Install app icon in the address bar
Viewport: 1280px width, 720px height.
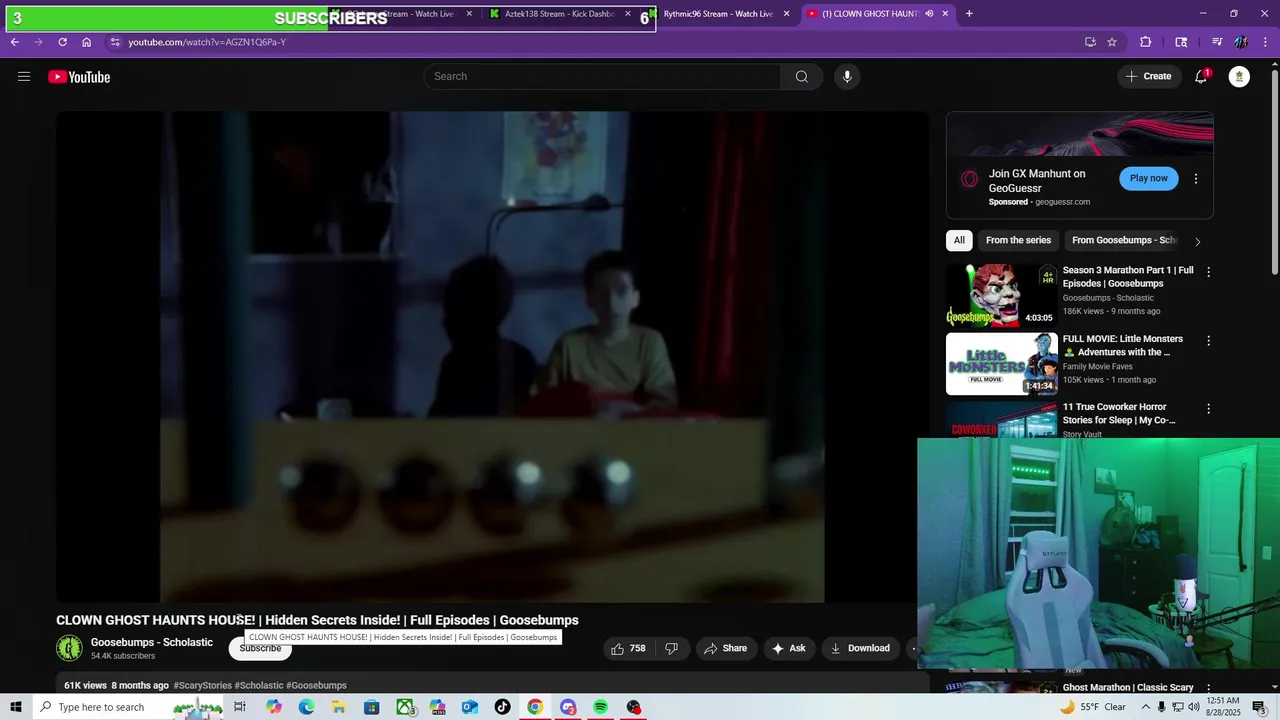point(1090,42)
